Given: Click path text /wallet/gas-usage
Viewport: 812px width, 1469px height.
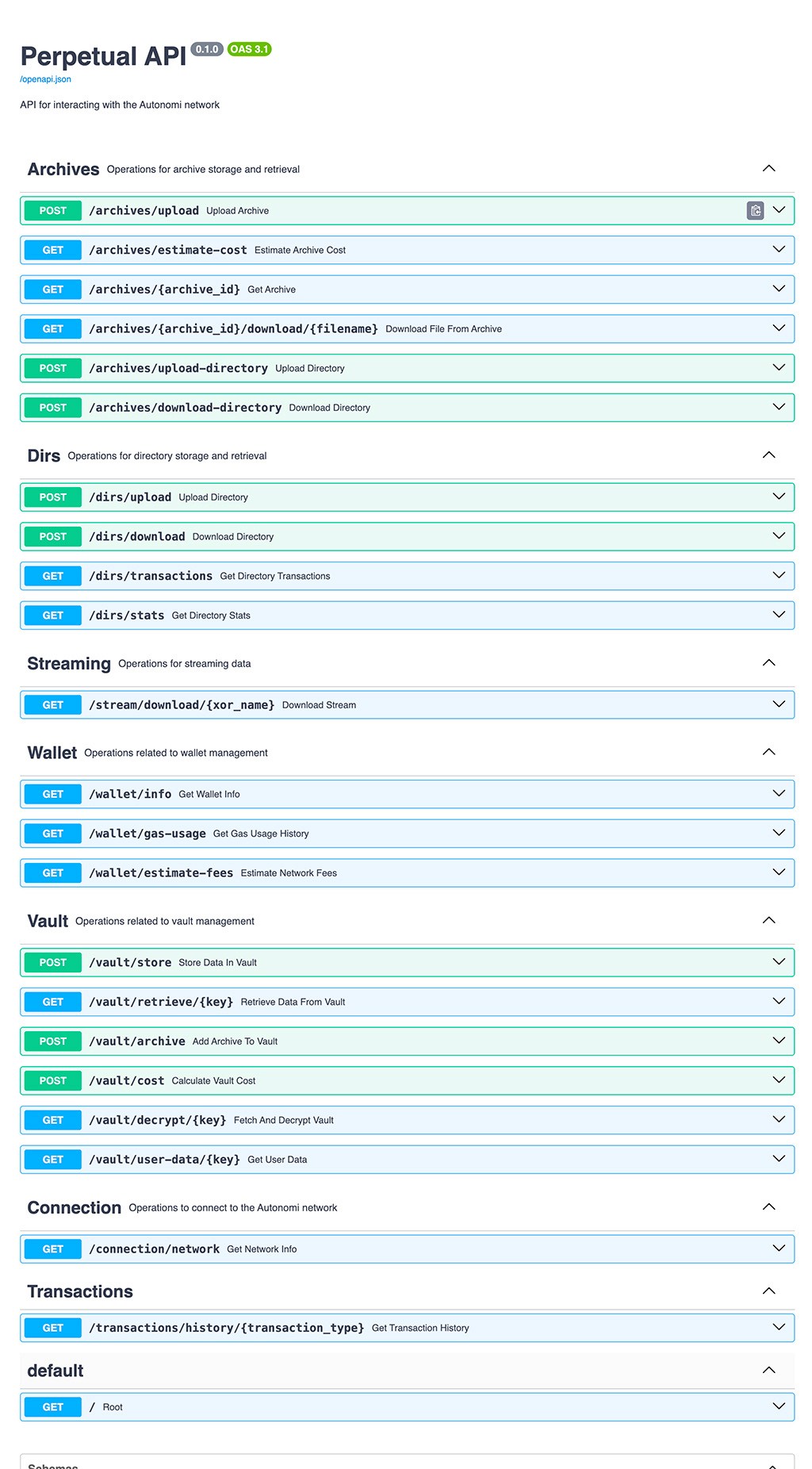Looking at the screenshot, I should coord(147,834).
